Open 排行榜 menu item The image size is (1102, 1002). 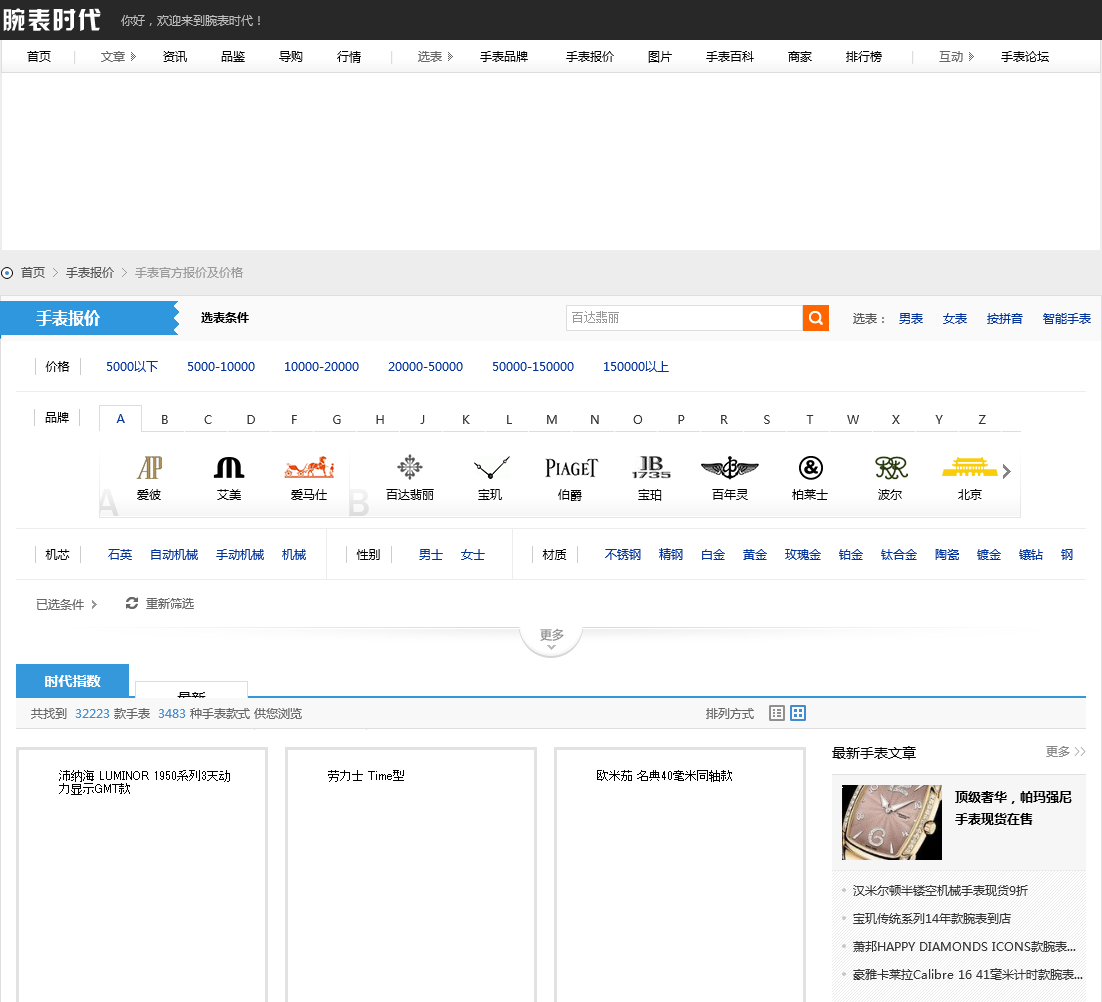(864, 56)
